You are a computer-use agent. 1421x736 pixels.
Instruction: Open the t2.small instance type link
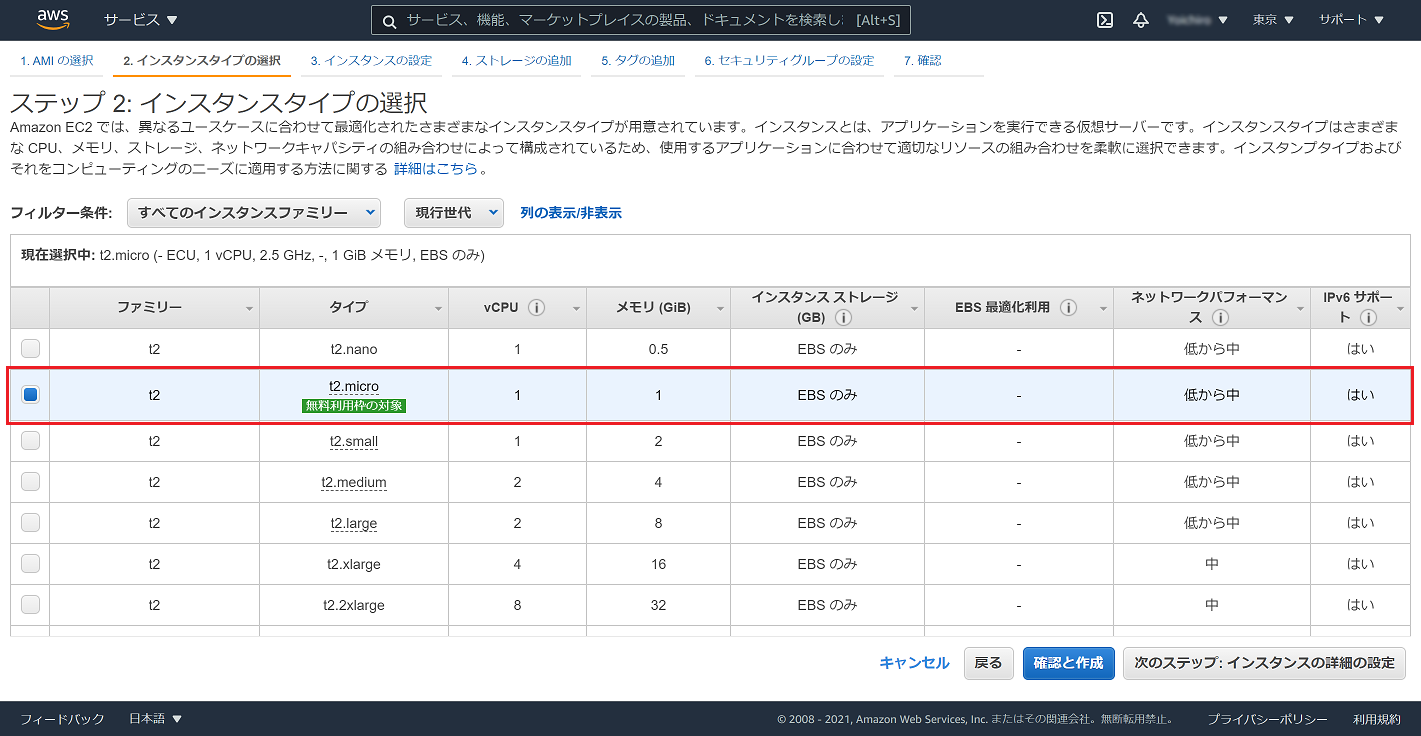click(353, 441)
